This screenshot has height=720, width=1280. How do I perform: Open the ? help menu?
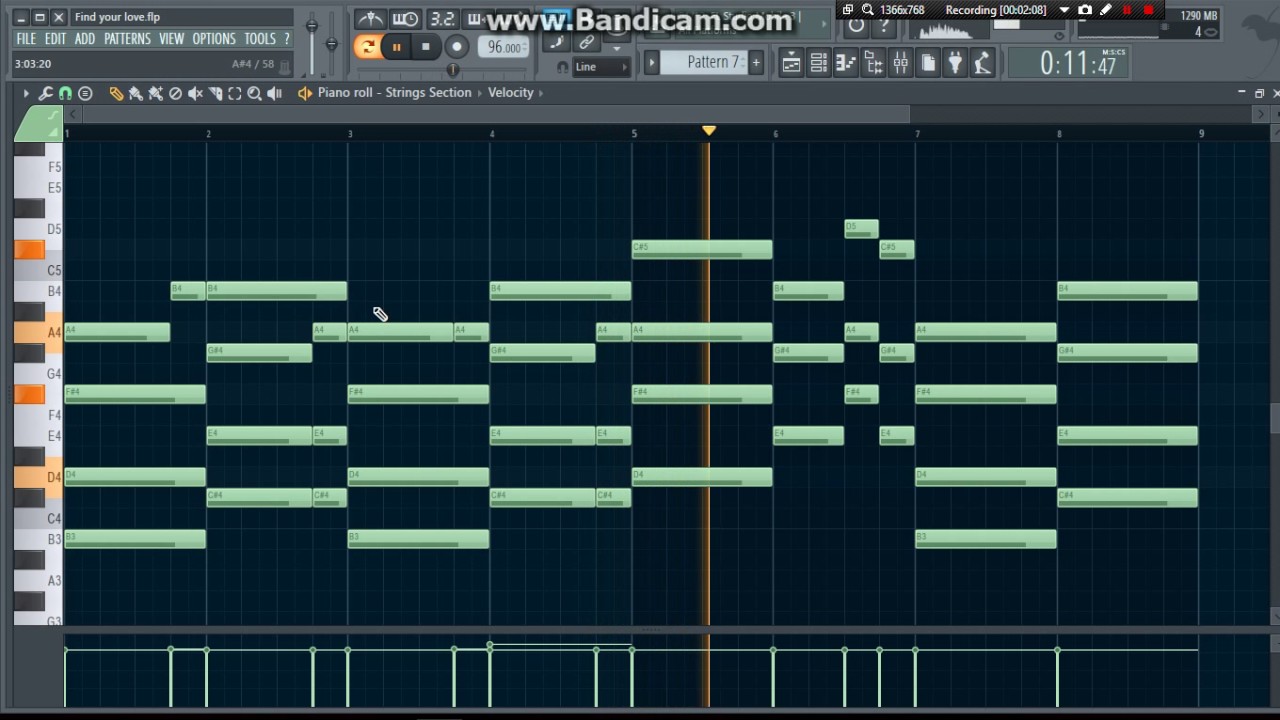point(287,39)
